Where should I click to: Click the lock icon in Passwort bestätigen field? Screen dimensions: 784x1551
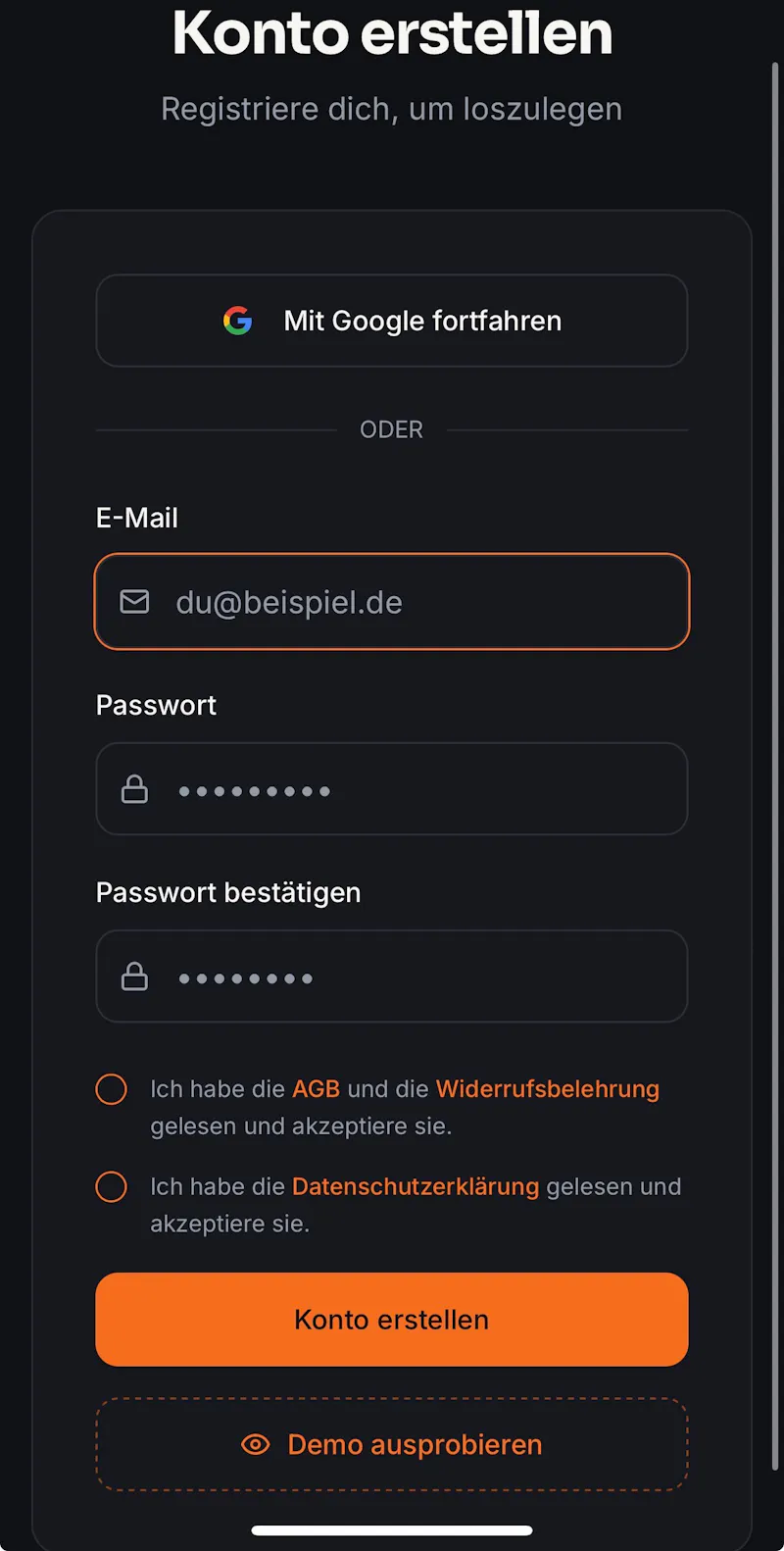coord(134,976)
